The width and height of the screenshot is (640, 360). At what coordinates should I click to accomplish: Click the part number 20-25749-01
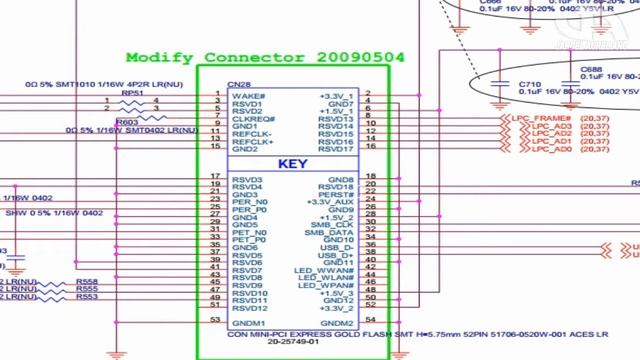(x=293, y=342)
